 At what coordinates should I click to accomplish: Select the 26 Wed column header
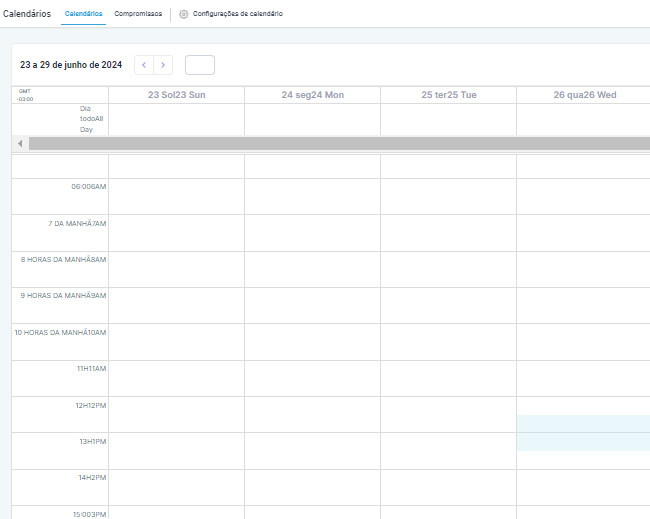pos(584,95)
